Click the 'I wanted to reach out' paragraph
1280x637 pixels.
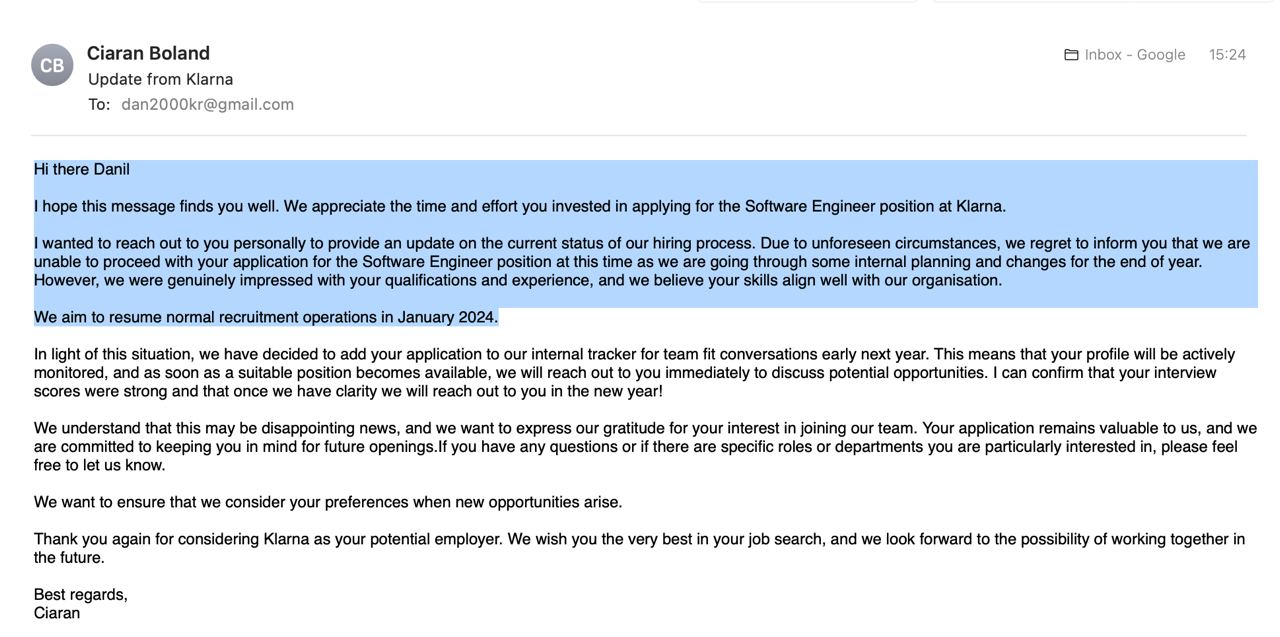[642, 262]
